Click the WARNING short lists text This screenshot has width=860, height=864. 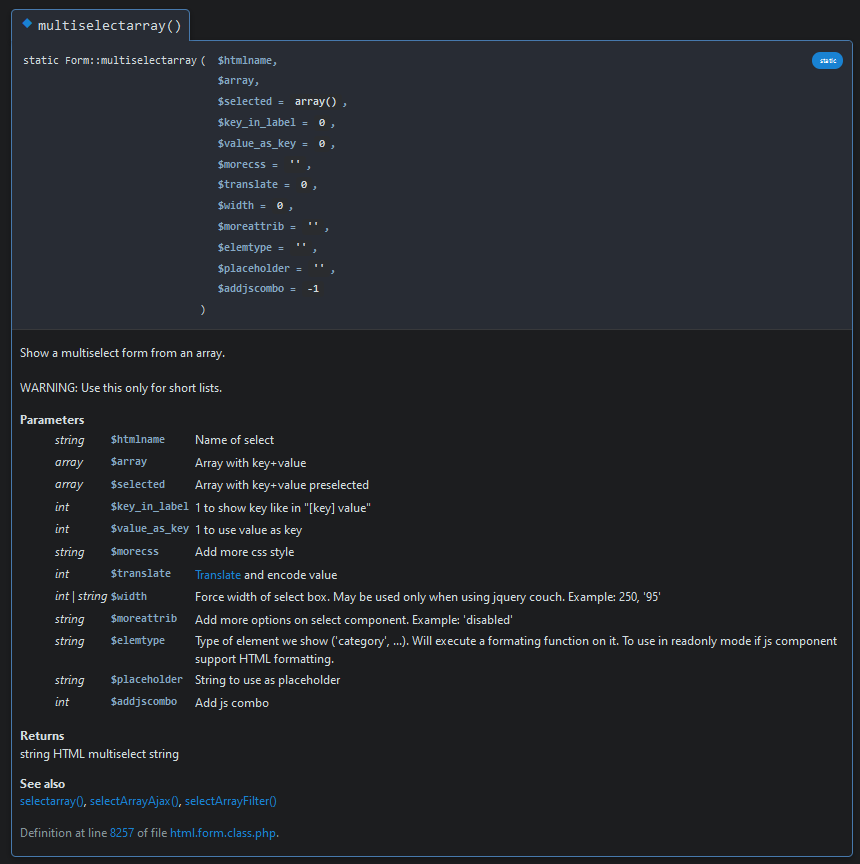pyautogui.click(x=121, y=388)
